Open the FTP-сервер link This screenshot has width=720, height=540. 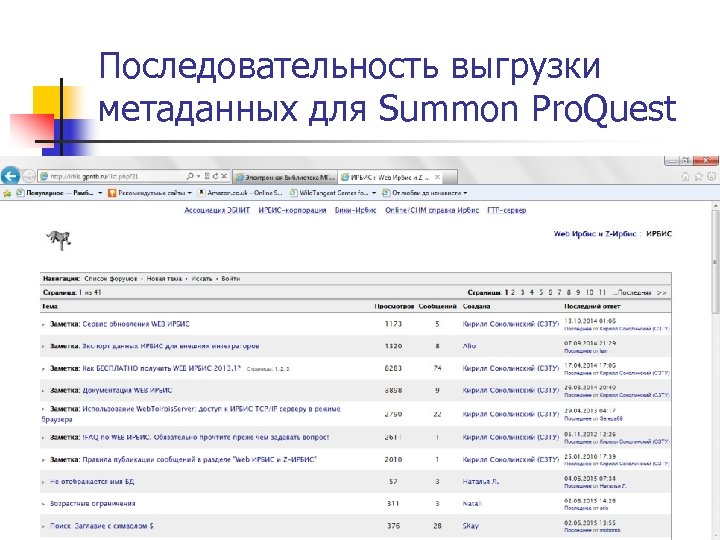tap(506, 210)
